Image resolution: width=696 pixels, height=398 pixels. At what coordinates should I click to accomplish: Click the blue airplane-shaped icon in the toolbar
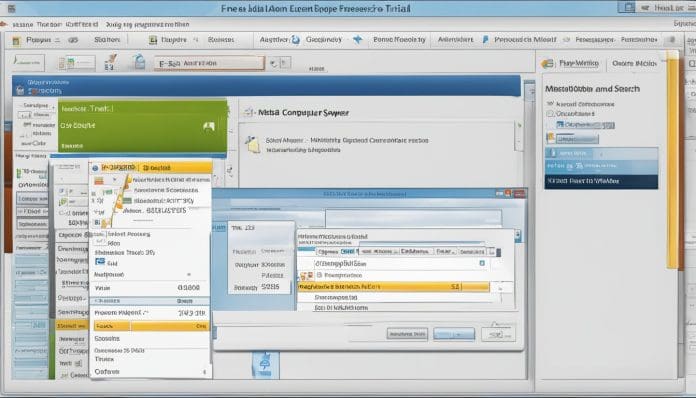(x=358, y=39)
